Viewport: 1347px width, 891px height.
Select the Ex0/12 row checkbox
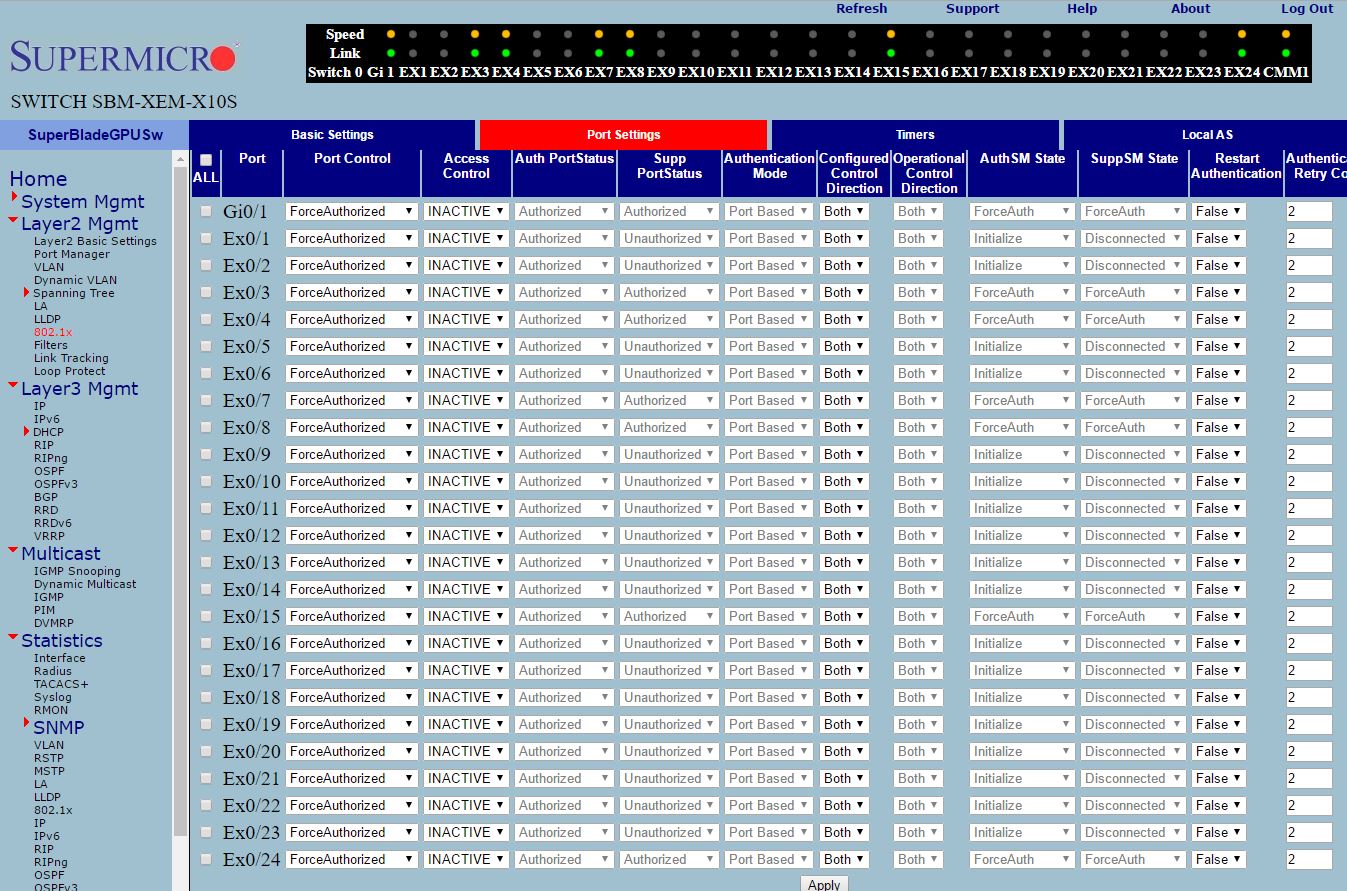(x=206, y=535)
